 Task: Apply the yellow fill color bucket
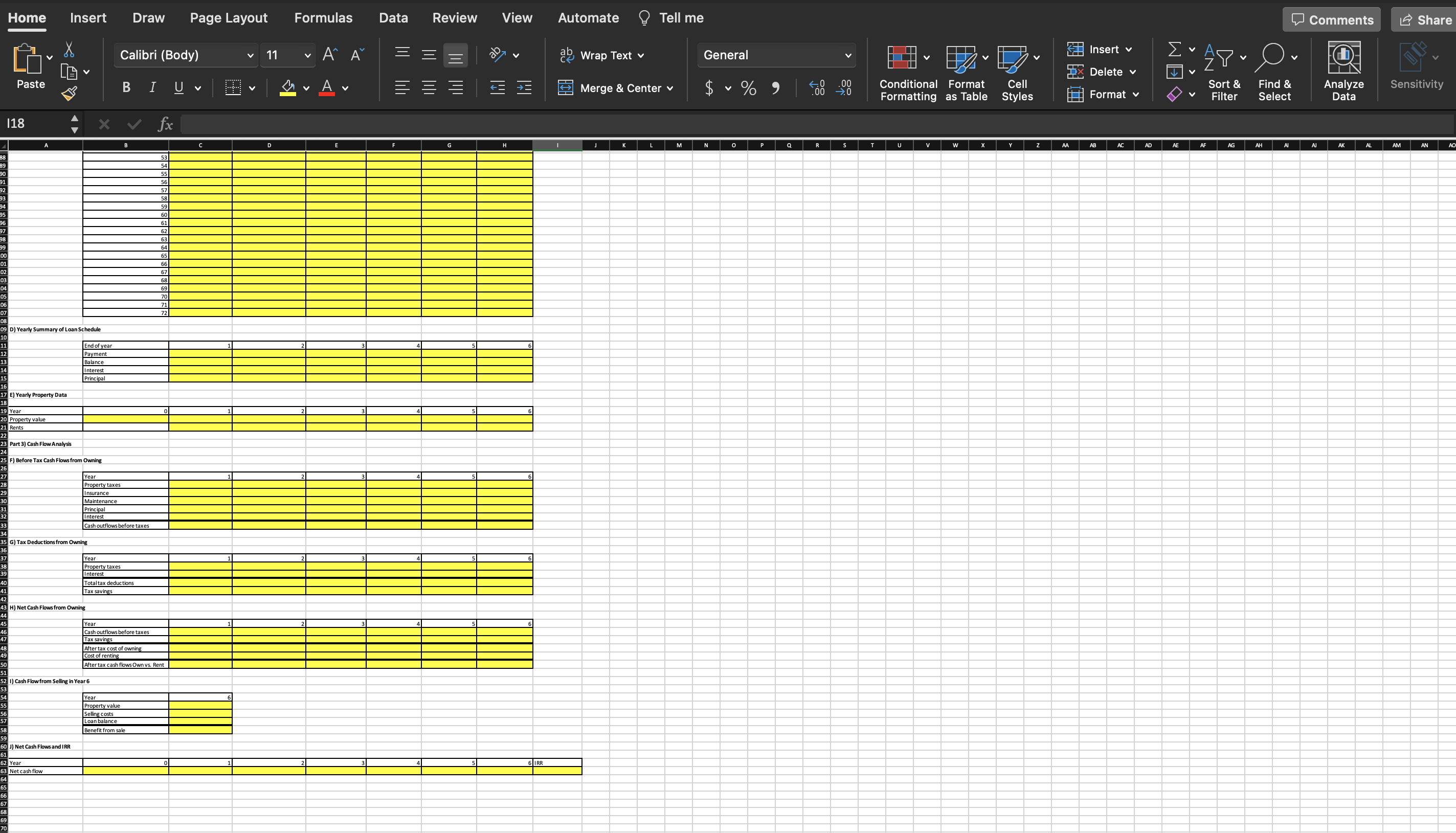tap(288, 87)
